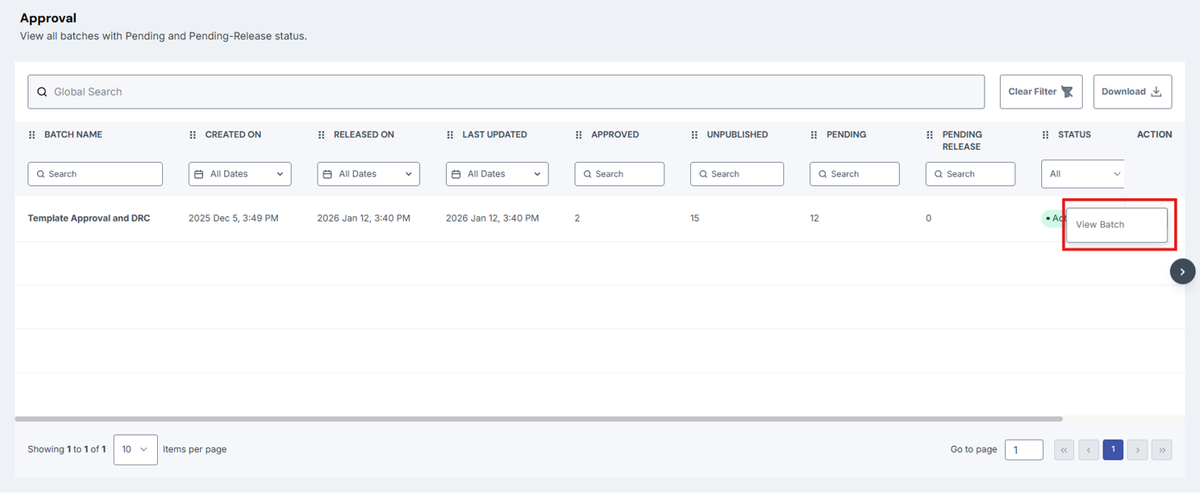Click pending count 12 cell
The width and height of the screenshot is (1200, 493).
[x=815, y=218]
